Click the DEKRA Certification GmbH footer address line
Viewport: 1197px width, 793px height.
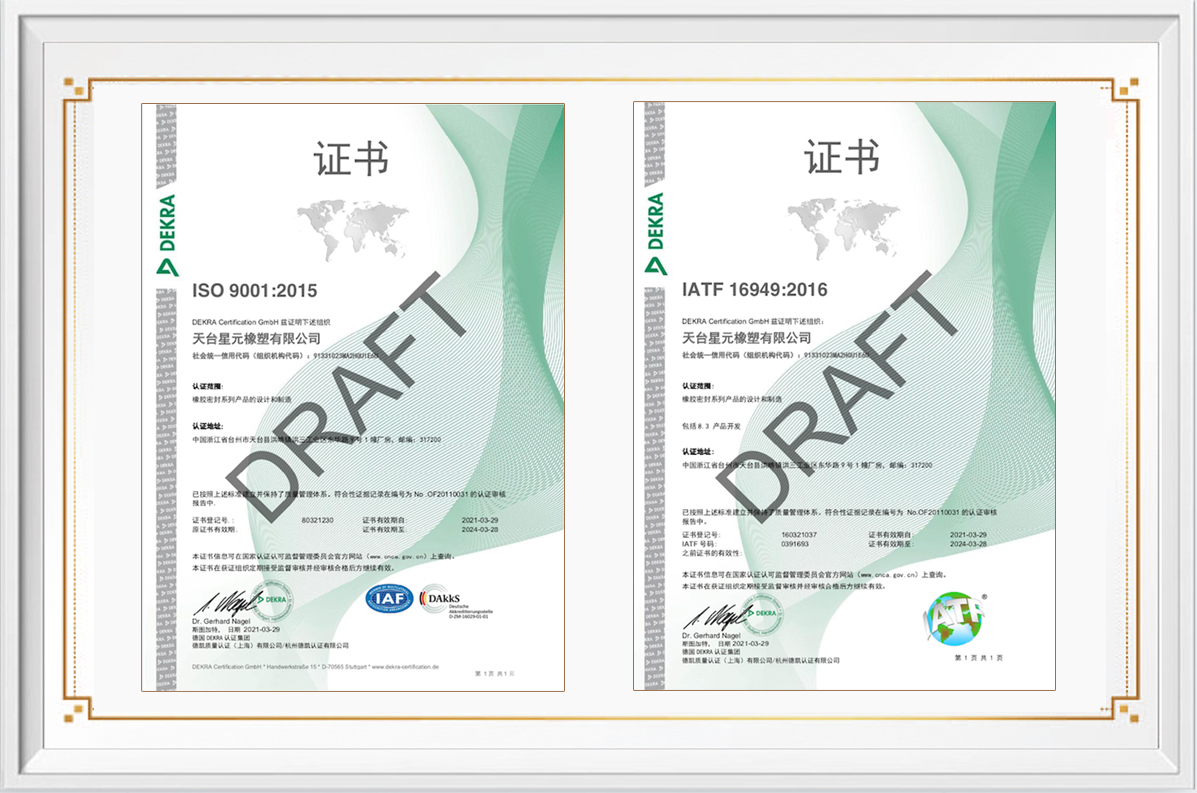(315, 666)
